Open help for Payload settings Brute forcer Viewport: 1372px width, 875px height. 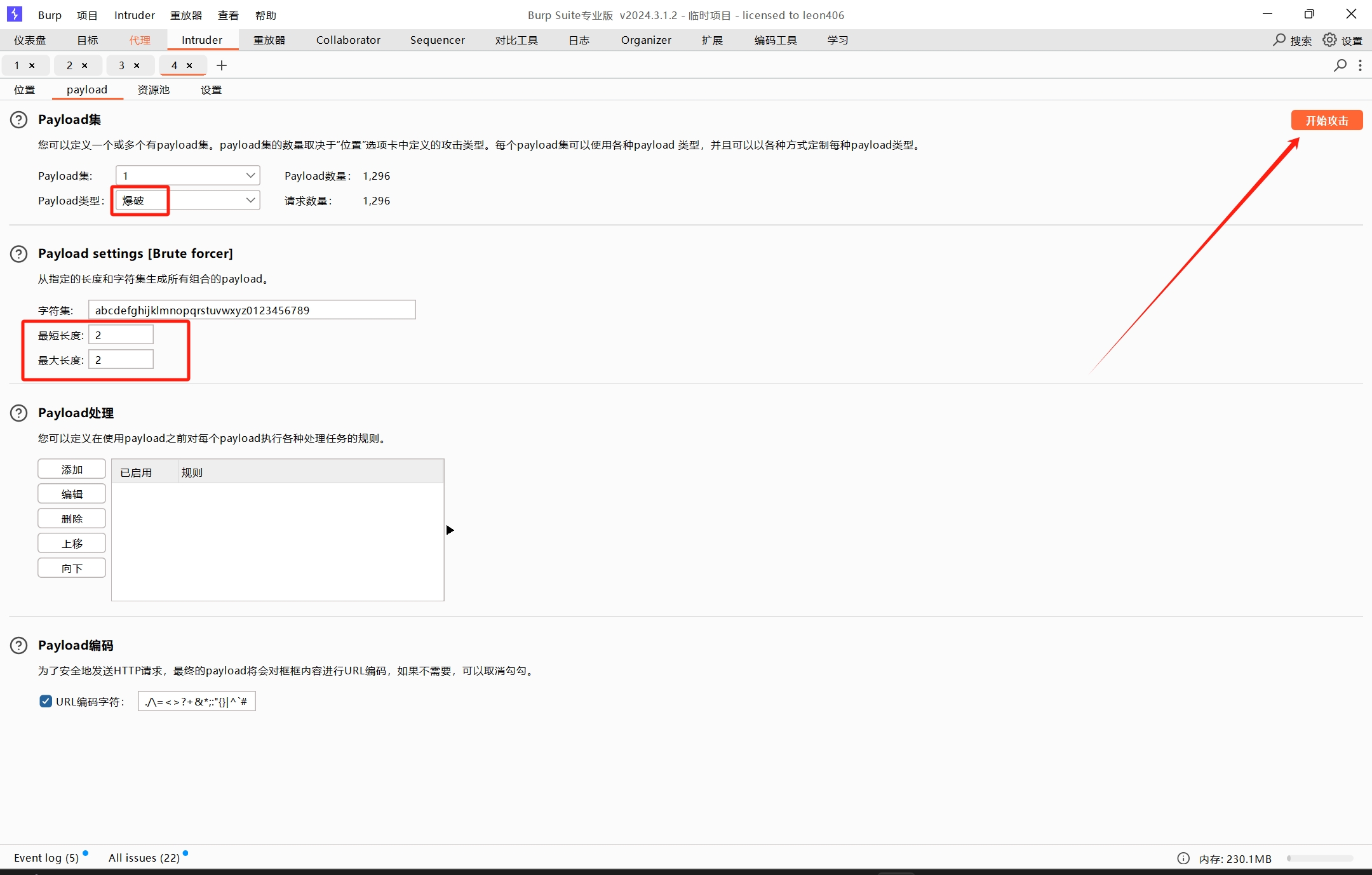click(x=19, y=254)
